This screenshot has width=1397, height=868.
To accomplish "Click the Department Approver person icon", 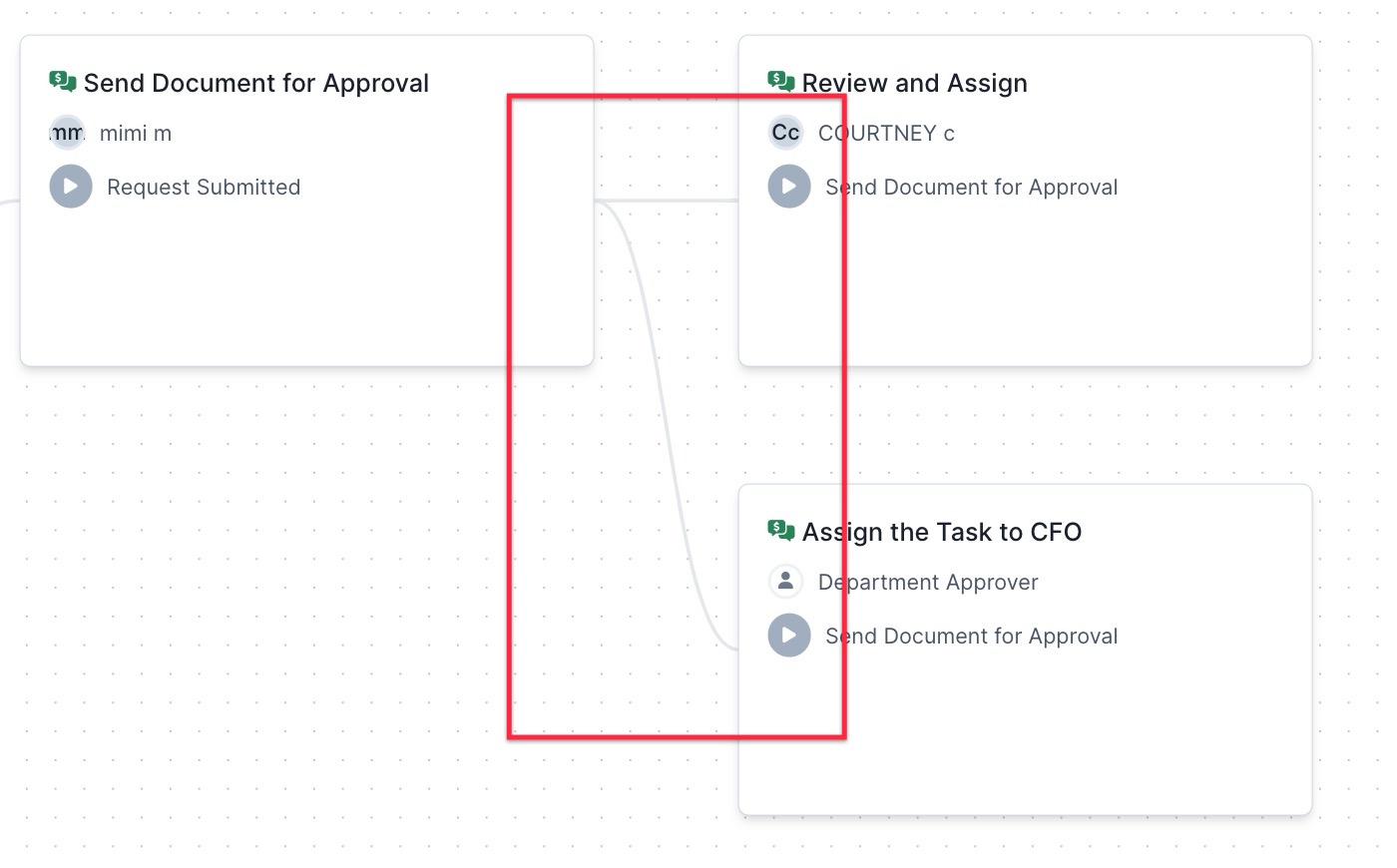I will tap(785, 582).
